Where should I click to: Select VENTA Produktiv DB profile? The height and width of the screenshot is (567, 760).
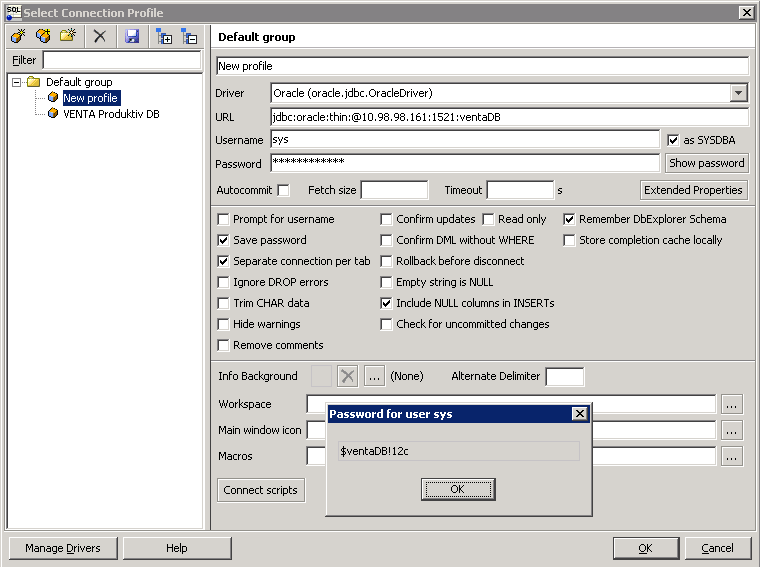110,114
